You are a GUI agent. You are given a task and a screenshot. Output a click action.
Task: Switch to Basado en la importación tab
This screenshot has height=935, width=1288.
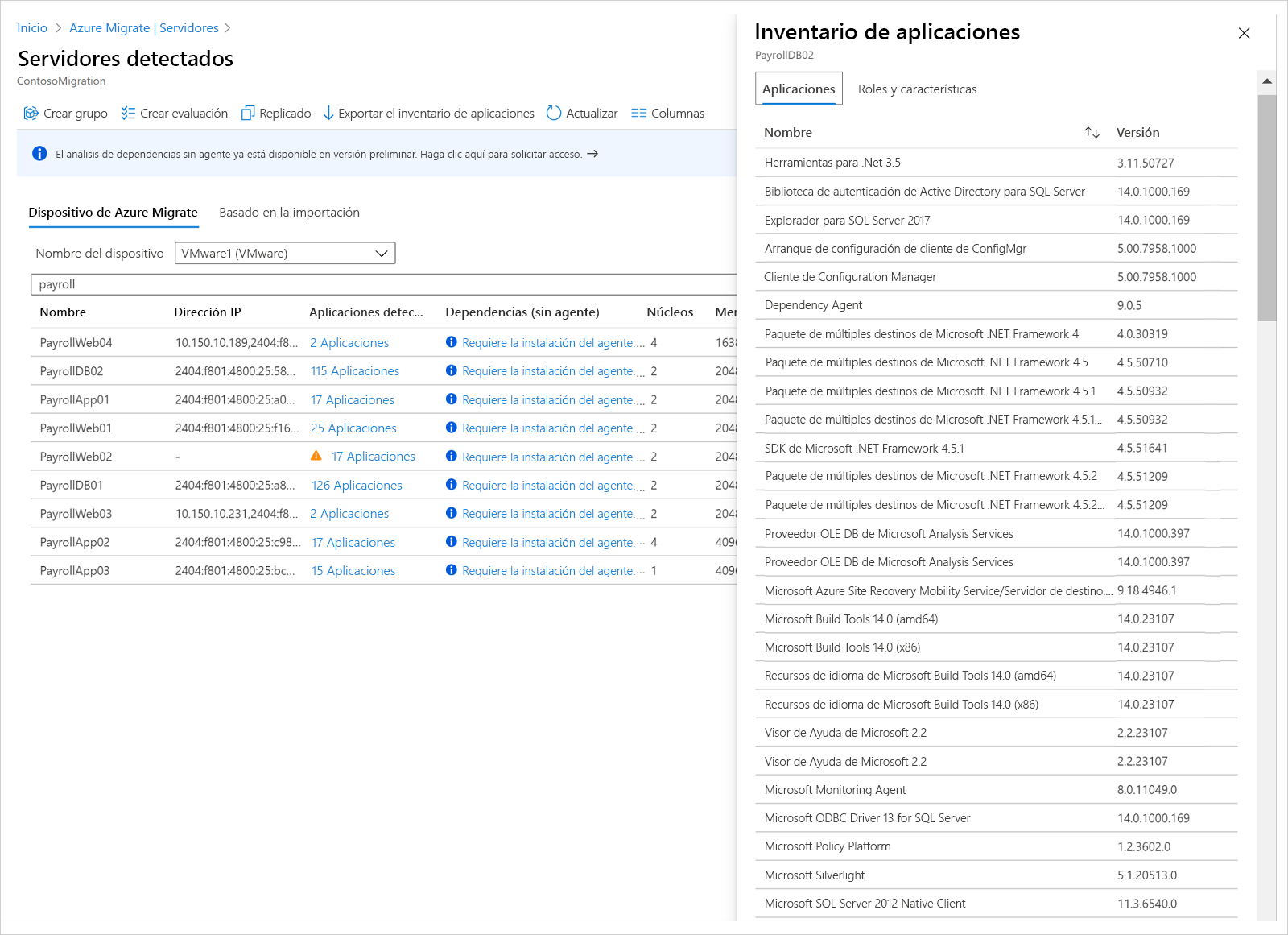[289, 213]
